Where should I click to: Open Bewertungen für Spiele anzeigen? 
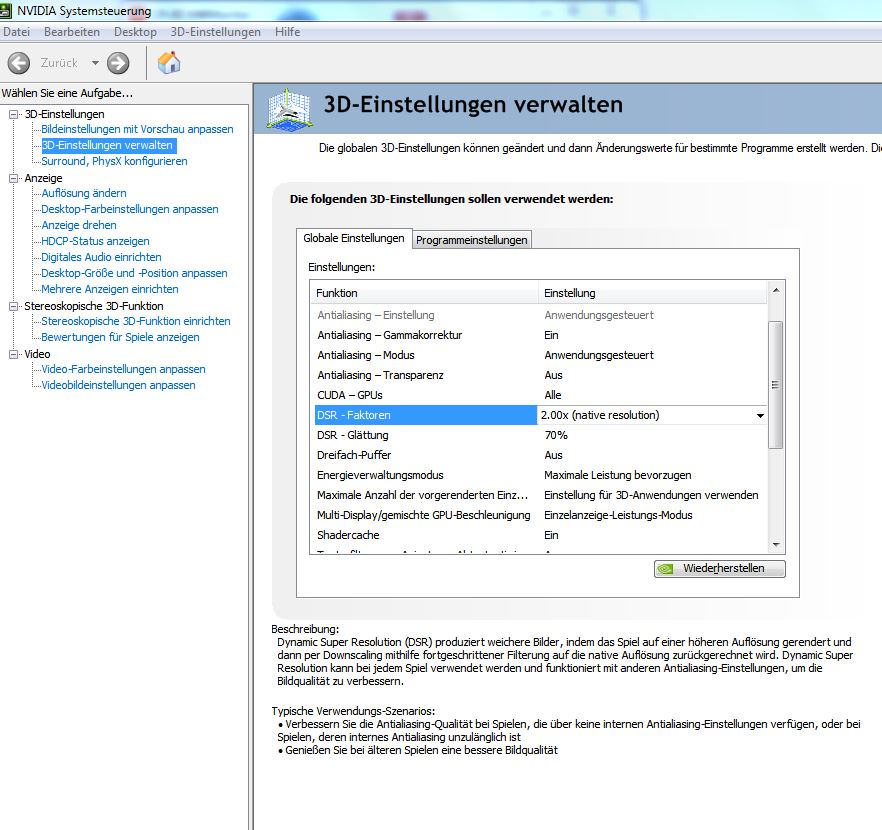[120, 337]
